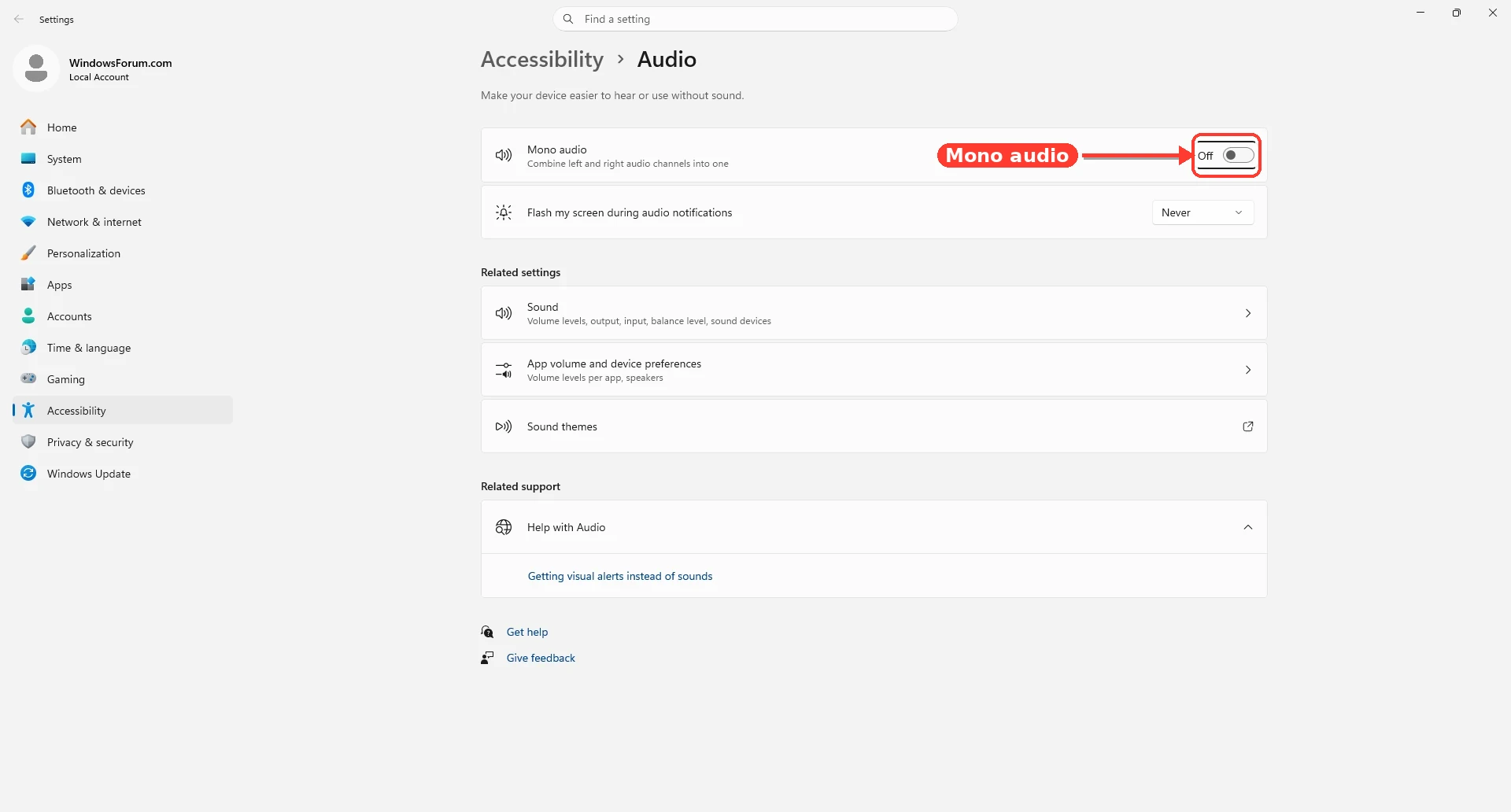Go back to Accessibility breadcrumb
This screenshot has width=1511, height=812.
542,59
